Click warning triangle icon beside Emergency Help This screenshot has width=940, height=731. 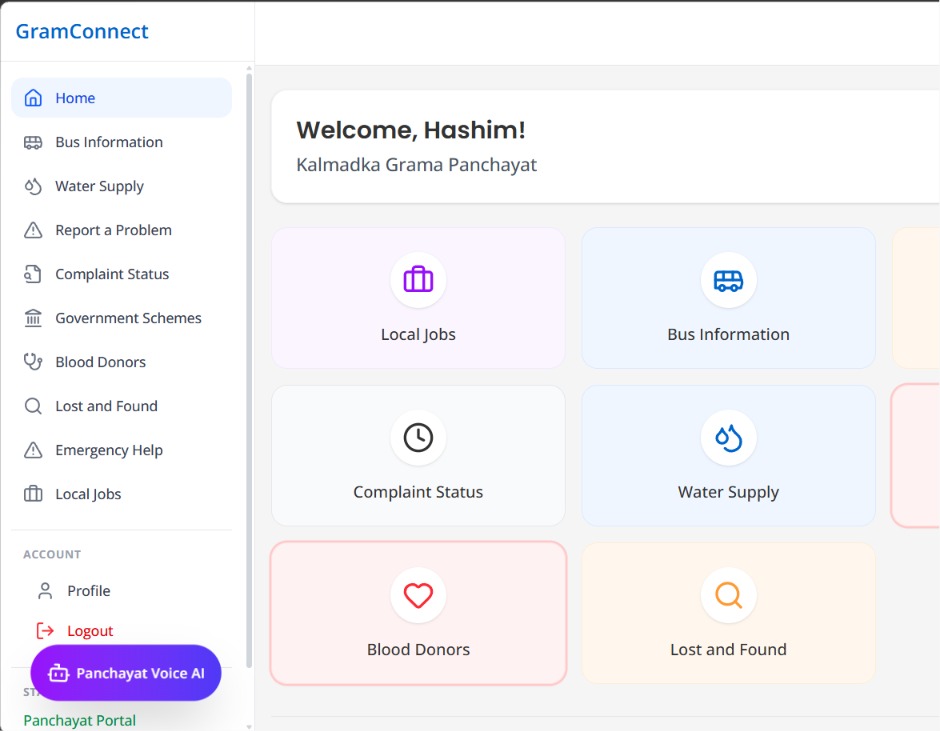[x=33, y=450]
